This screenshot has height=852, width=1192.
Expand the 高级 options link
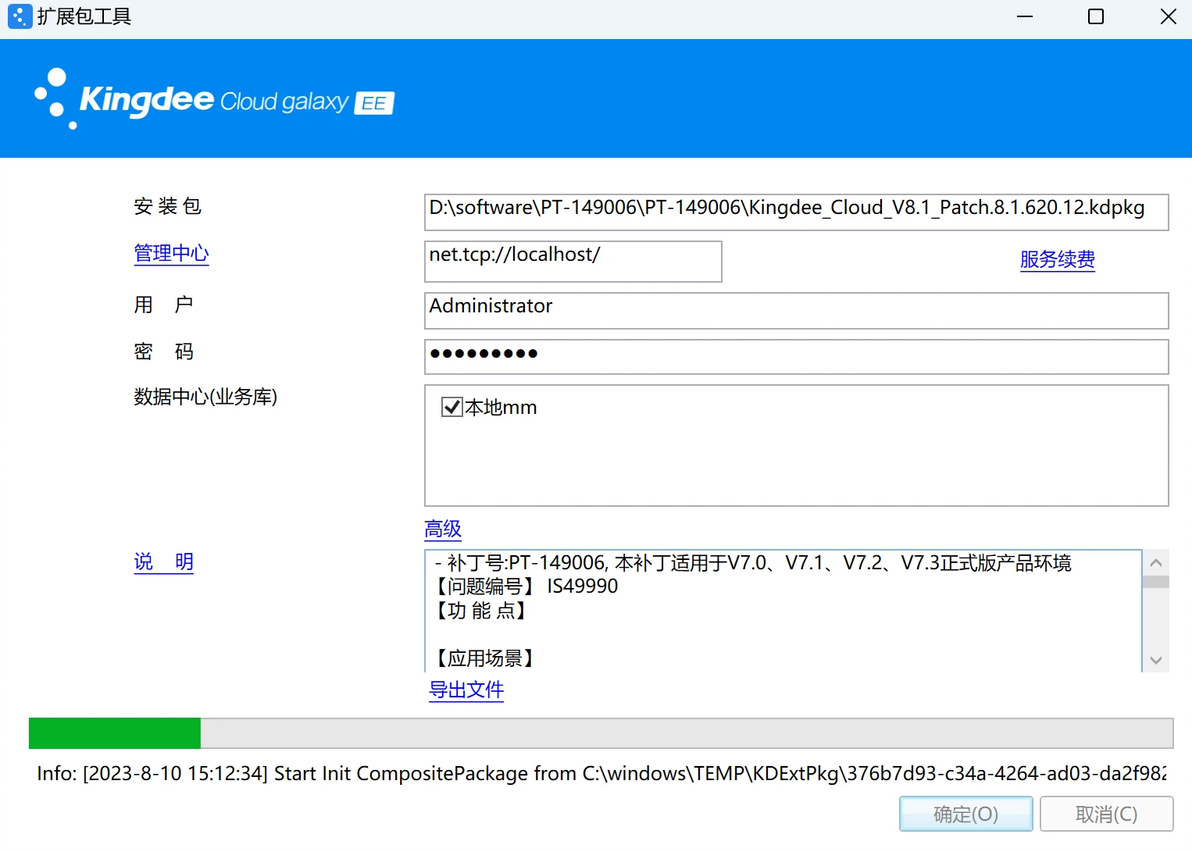[x=442, y=528]
